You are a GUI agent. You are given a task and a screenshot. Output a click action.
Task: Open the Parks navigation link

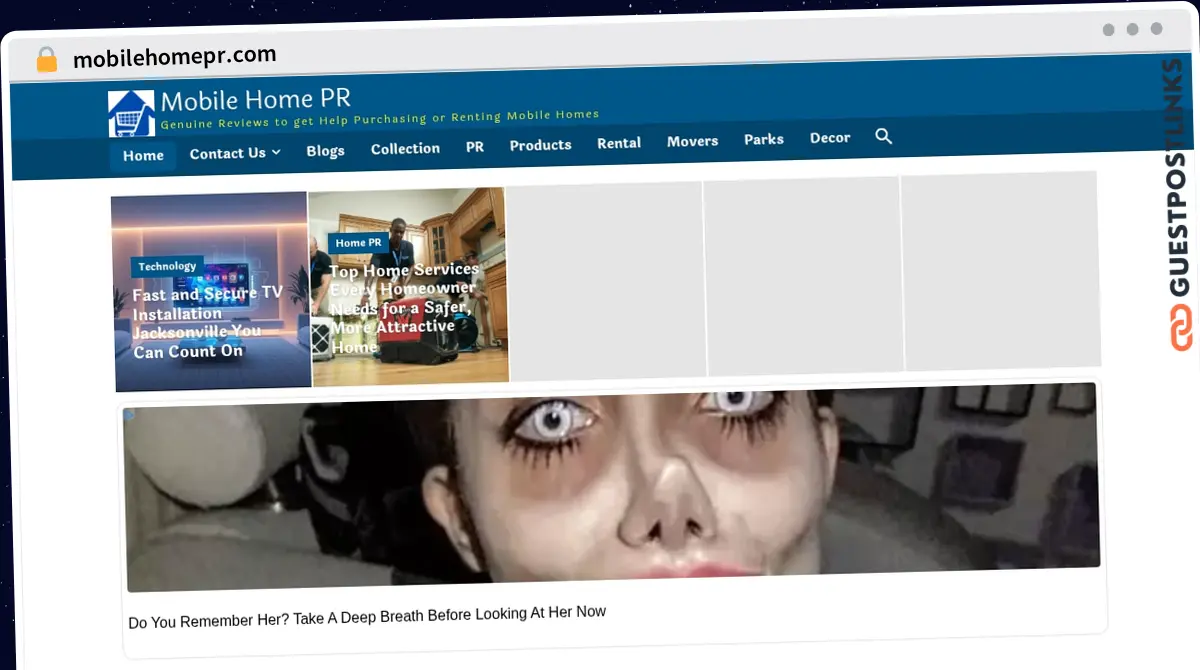[763, 139]
